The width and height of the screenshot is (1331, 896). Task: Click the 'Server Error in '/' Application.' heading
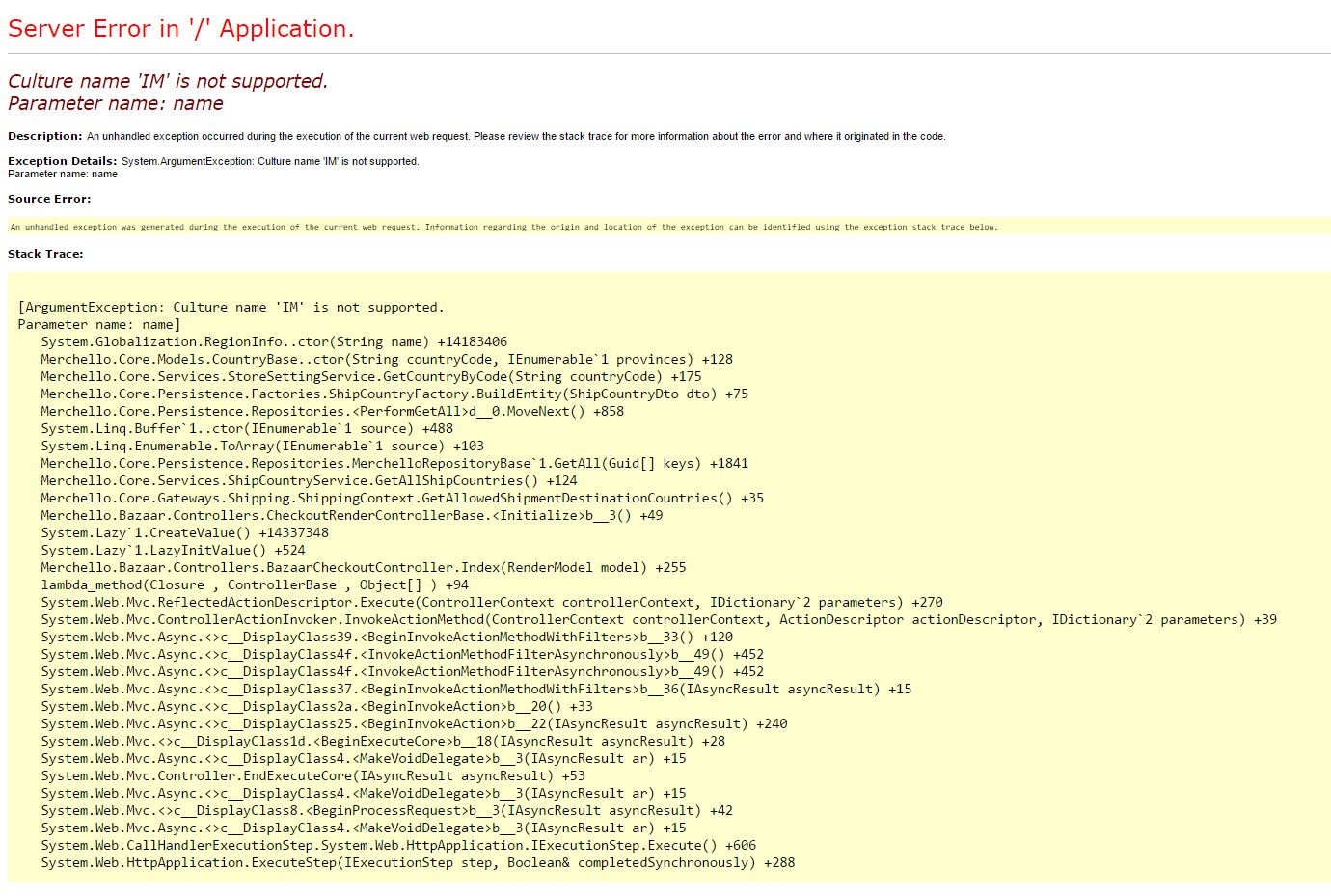pyautogui.click(x=180, y=29)
